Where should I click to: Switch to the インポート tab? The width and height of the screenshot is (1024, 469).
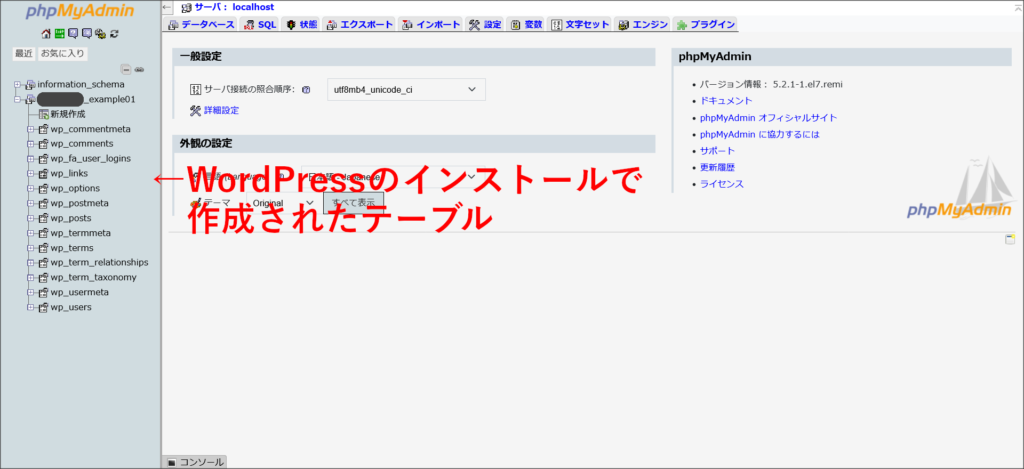[431, 25]
